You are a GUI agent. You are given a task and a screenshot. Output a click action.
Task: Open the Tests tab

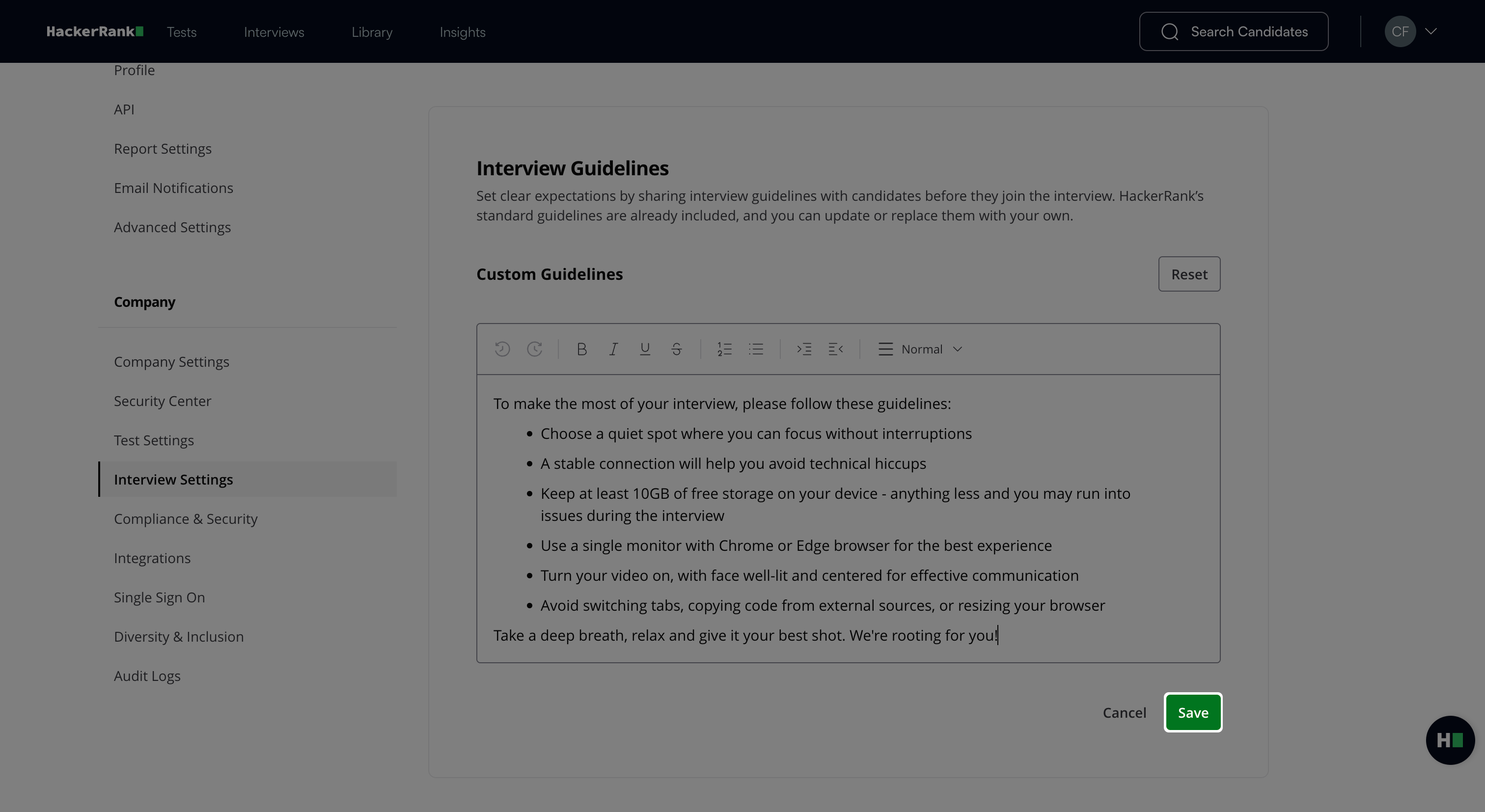[182, 32]
